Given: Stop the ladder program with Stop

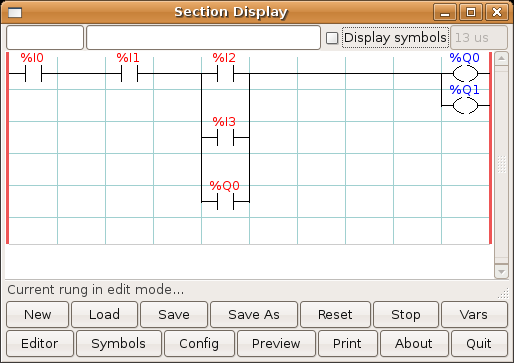Looking at the screenshot, I should click(406, 314).
